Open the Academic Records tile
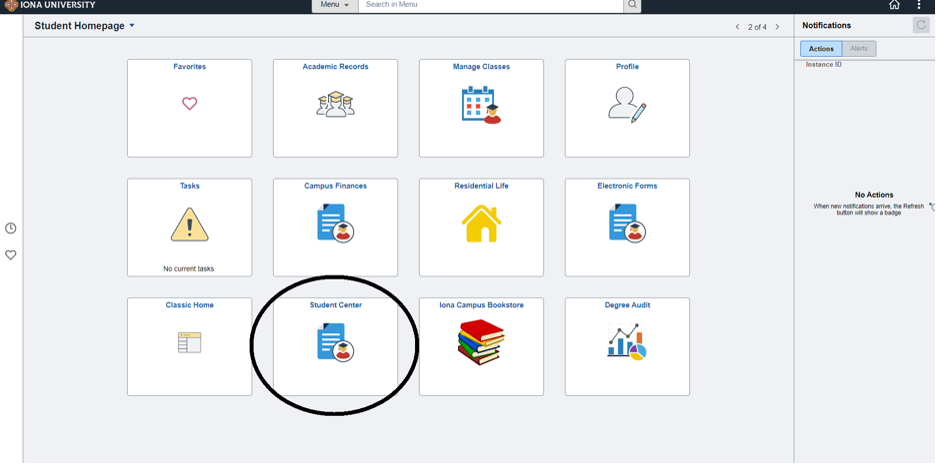 tap(335, 108)
